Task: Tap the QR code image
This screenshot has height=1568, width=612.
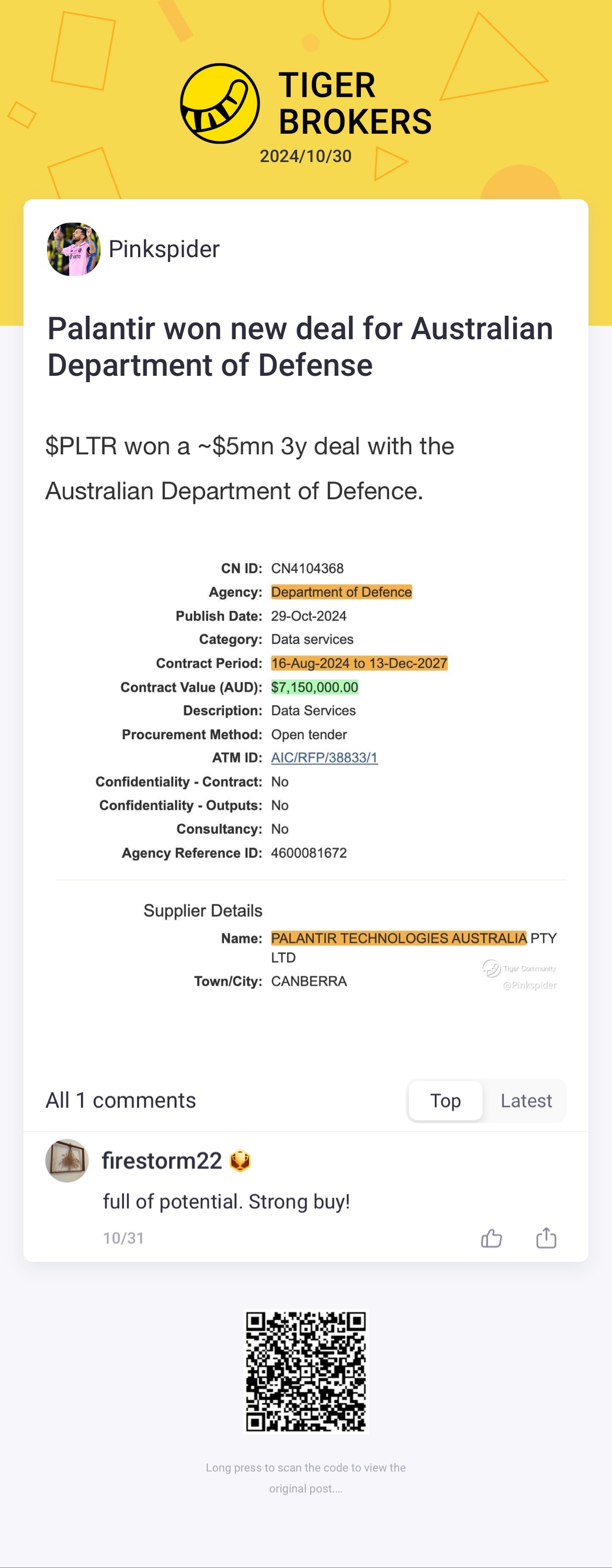Action: 305,1372
